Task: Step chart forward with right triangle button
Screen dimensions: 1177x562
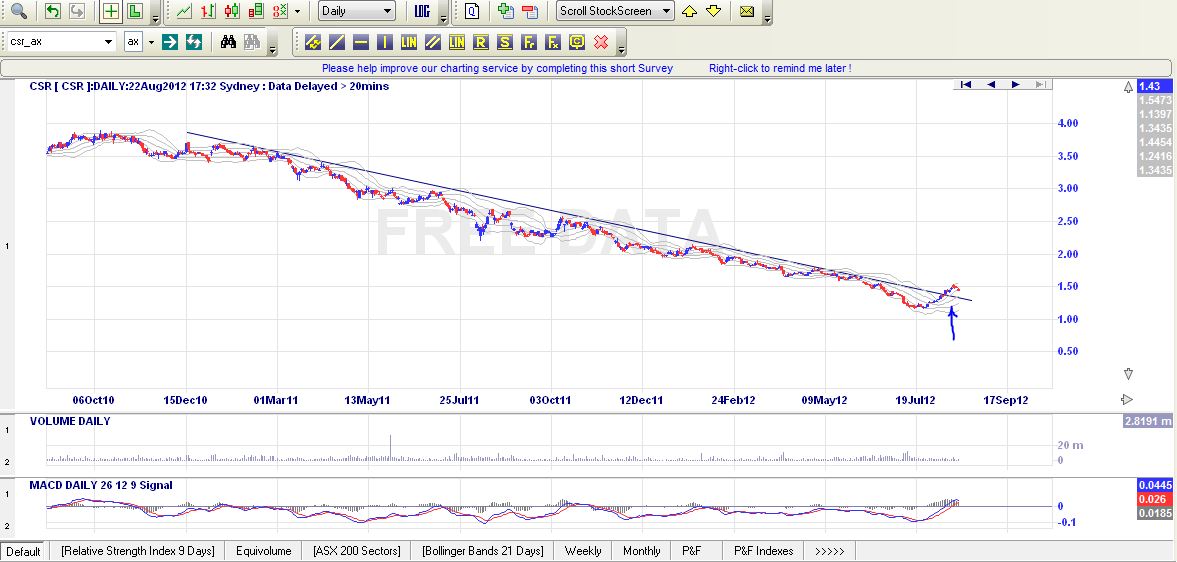Action: [x=1016, y=85]
